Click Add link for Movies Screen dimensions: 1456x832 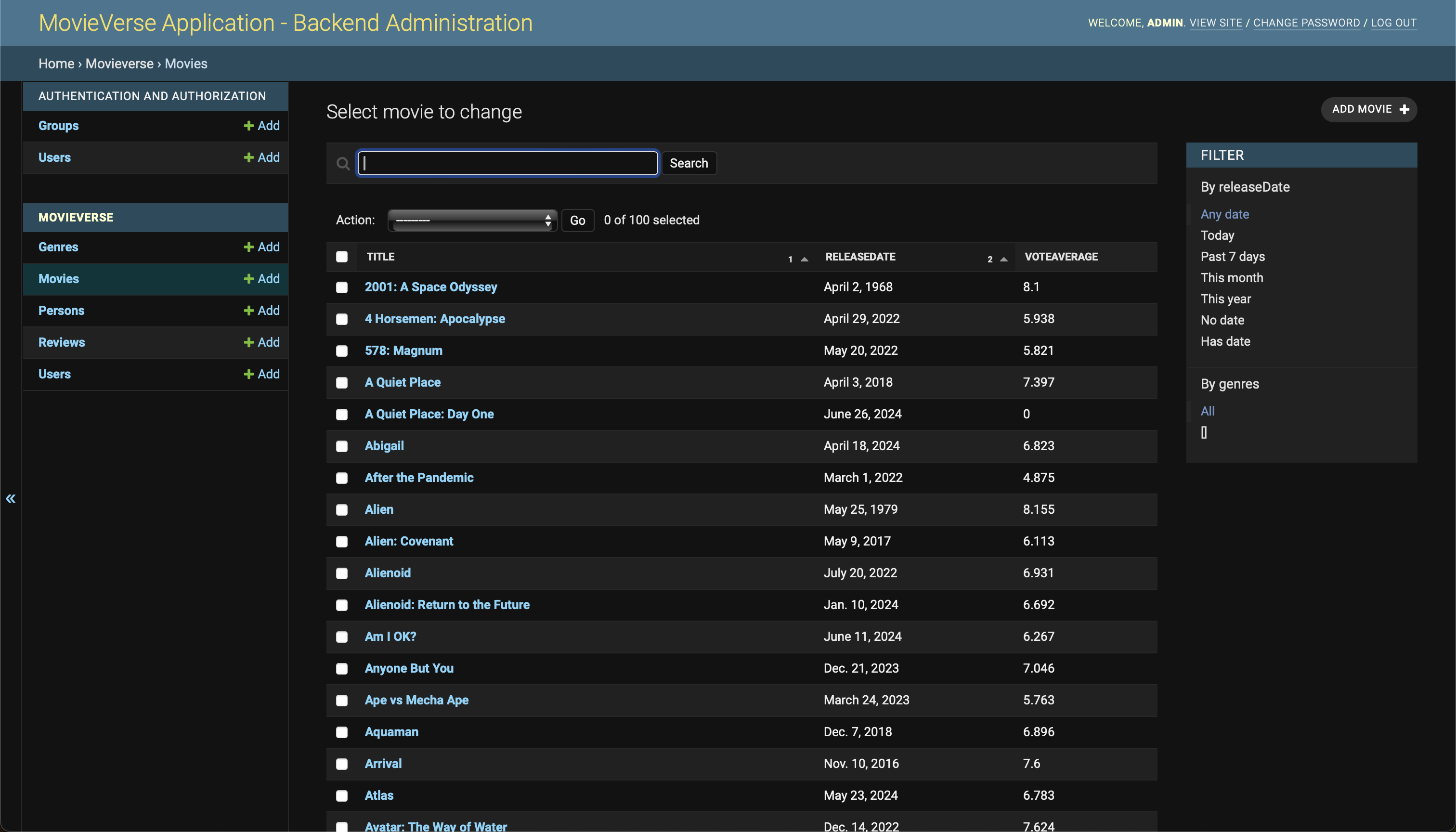pyautogui.click(x=262, y=279)
